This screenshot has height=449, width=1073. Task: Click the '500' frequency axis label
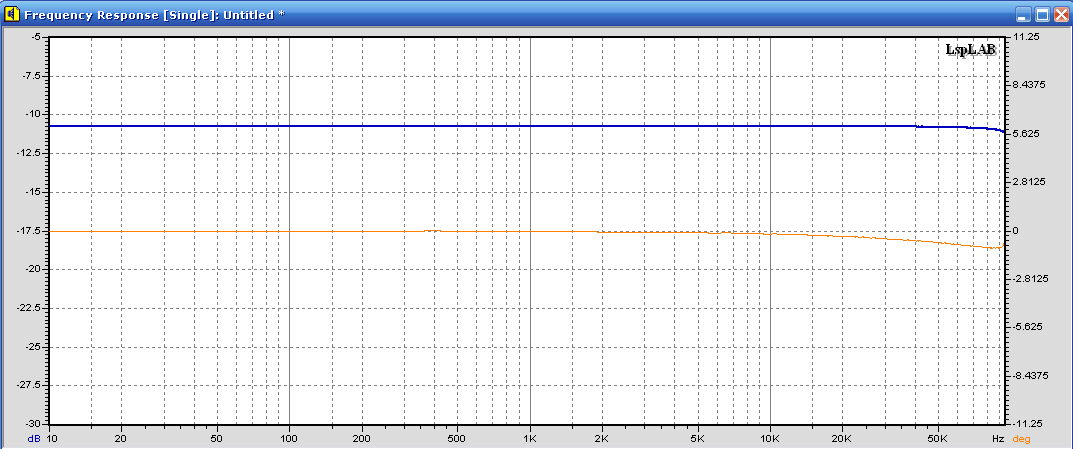pos(458,439)
